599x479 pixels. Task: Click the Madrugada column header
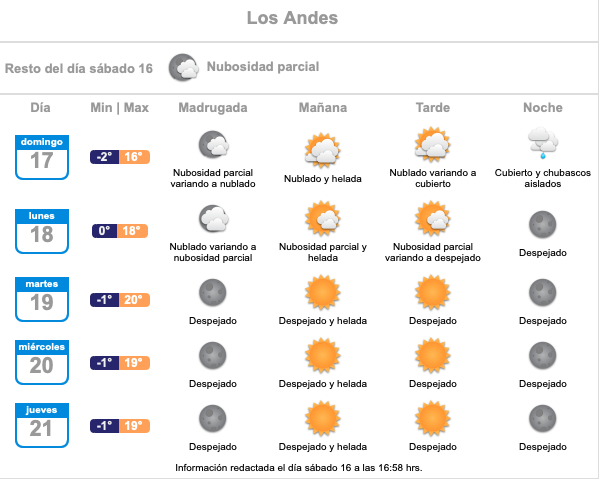point(213,108)
